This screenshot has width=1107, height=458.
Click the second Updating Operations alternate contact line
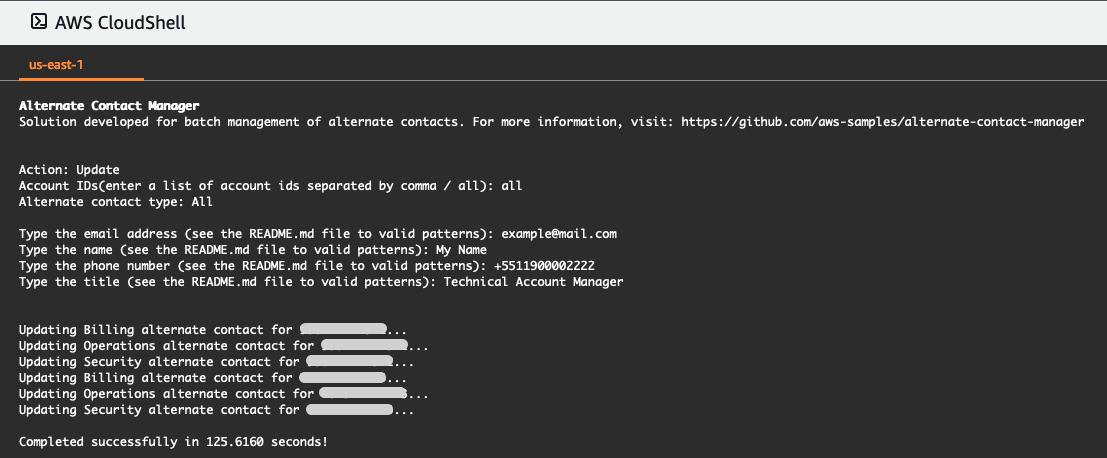(x=224, y=394)
